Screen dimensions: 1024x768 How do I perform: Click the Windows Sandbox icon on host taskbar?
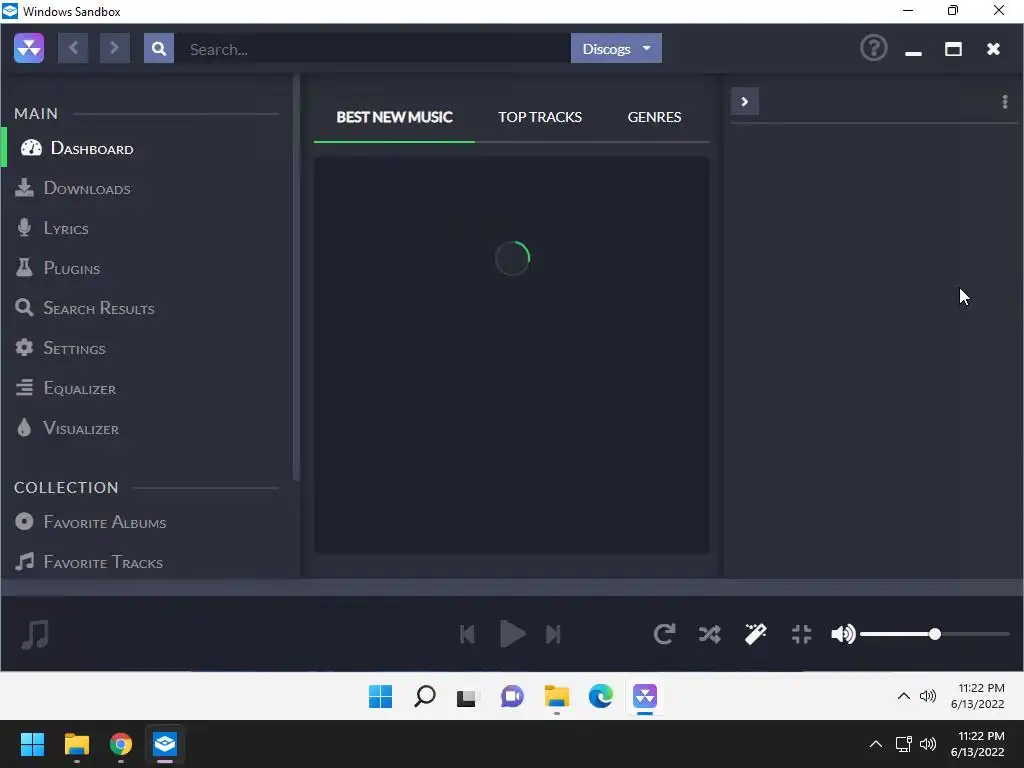(165, 744)
